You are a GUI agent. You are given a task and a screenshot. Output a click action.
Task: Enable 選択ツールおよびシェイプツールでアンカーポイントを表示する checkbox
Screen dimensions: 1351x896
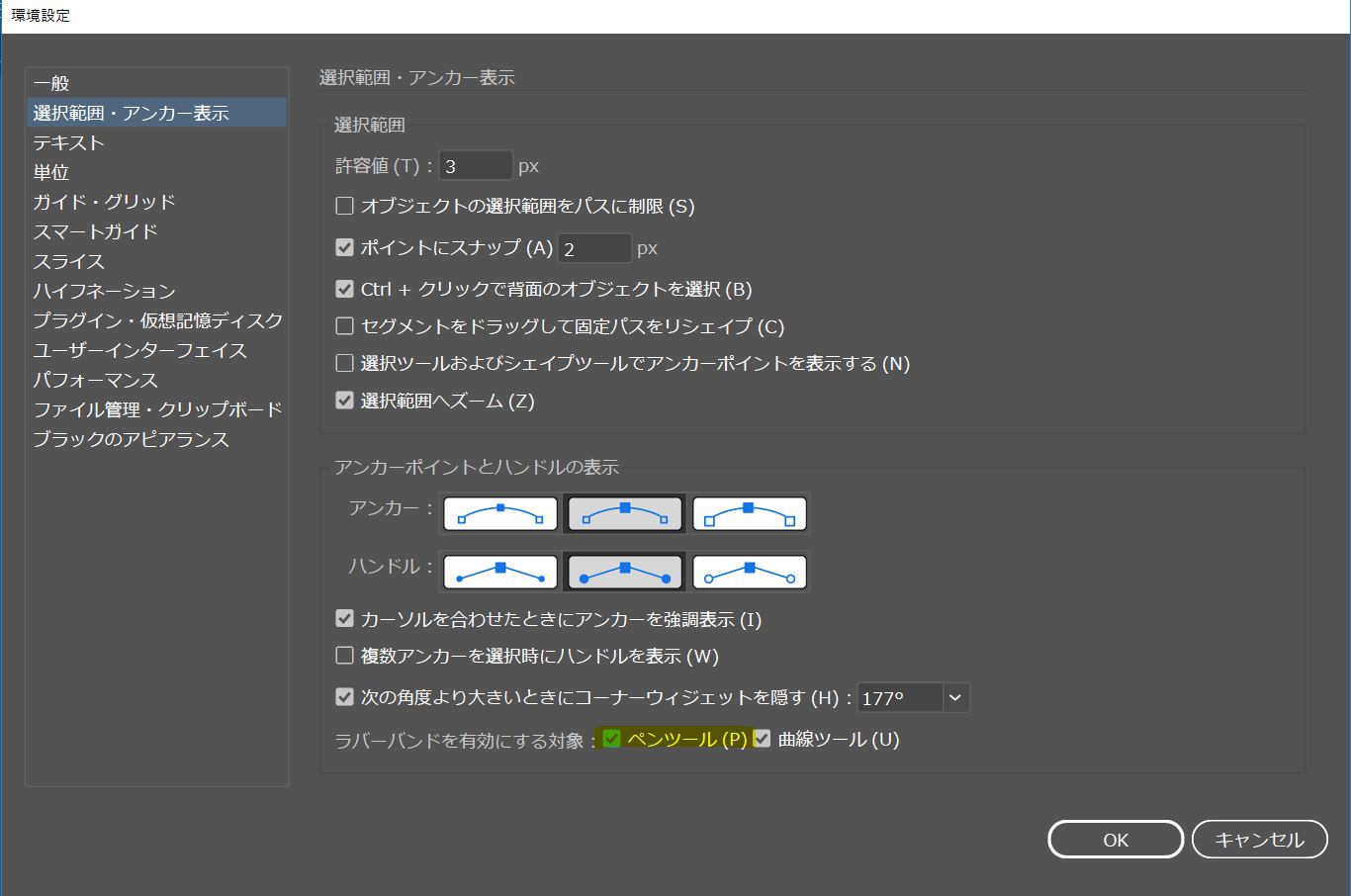[344, 363]
